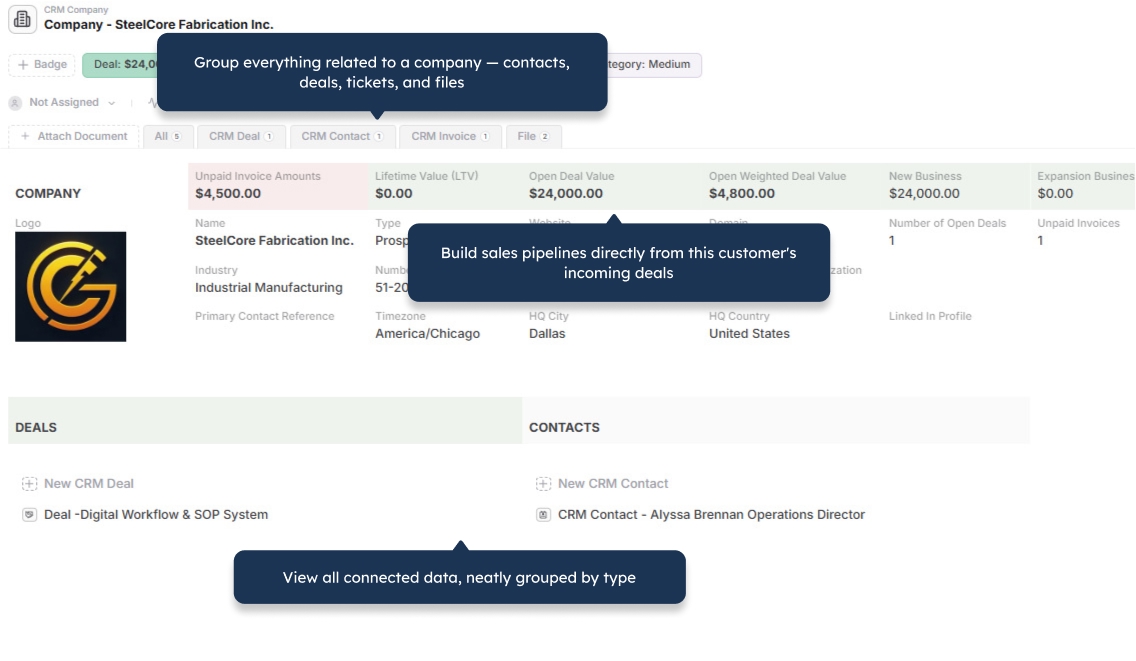
Task: Click the Not Assigned user avatar icon
Action: 15,103
